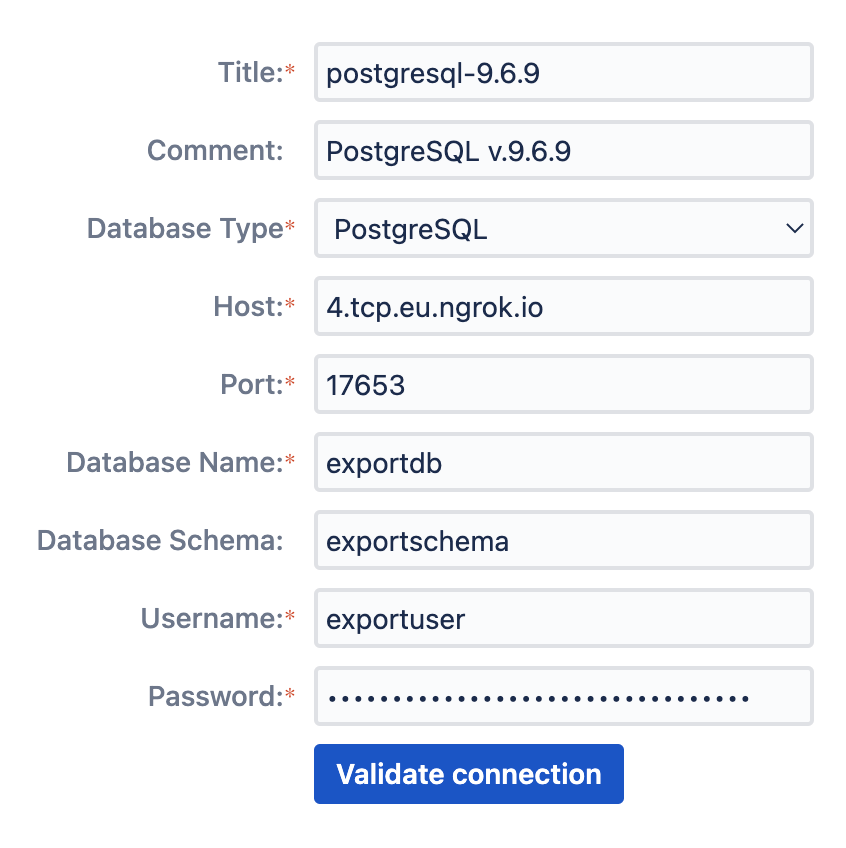Click the Database Schema label
The image size is (846, 848).
click(x=160, y=541)
